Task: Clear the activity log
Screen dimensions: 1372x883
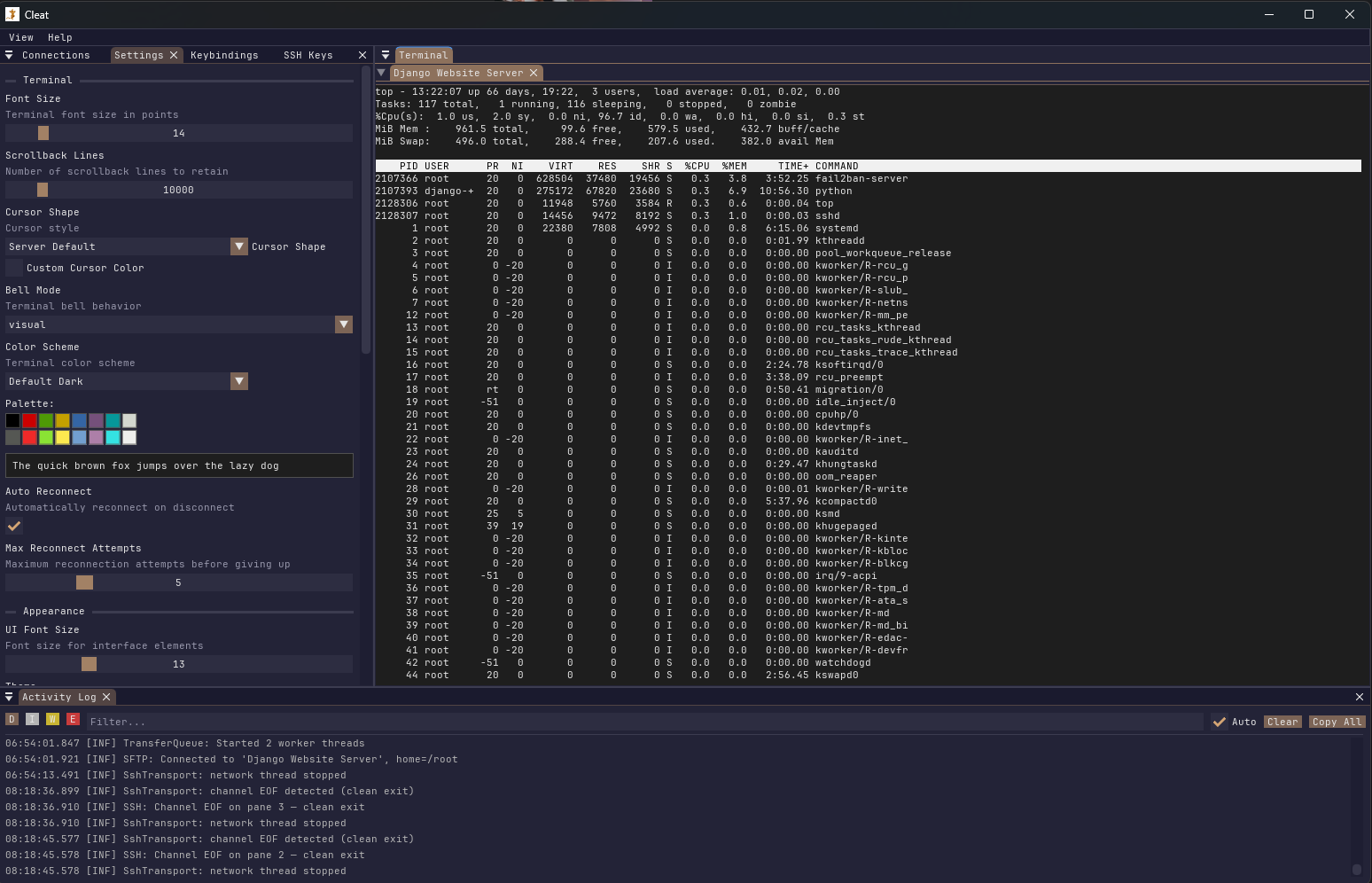Action: pos(1282,722)
